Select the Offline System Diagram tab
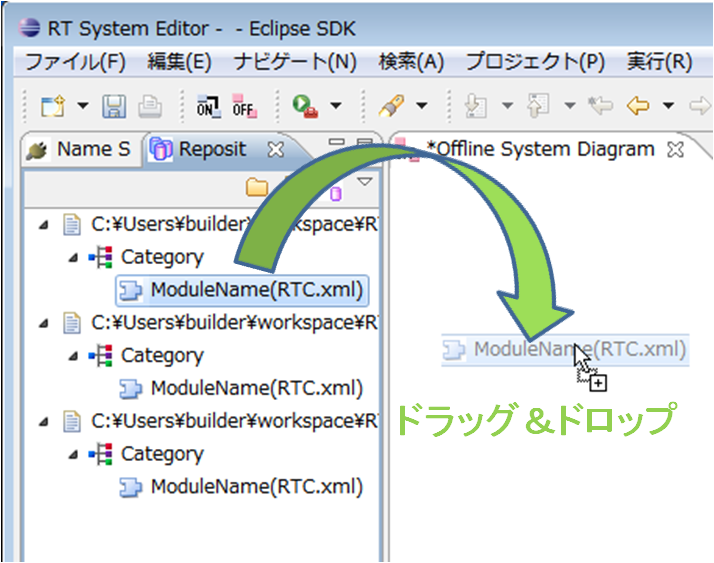This screenshot has height=563, width=714. point(540,149)
